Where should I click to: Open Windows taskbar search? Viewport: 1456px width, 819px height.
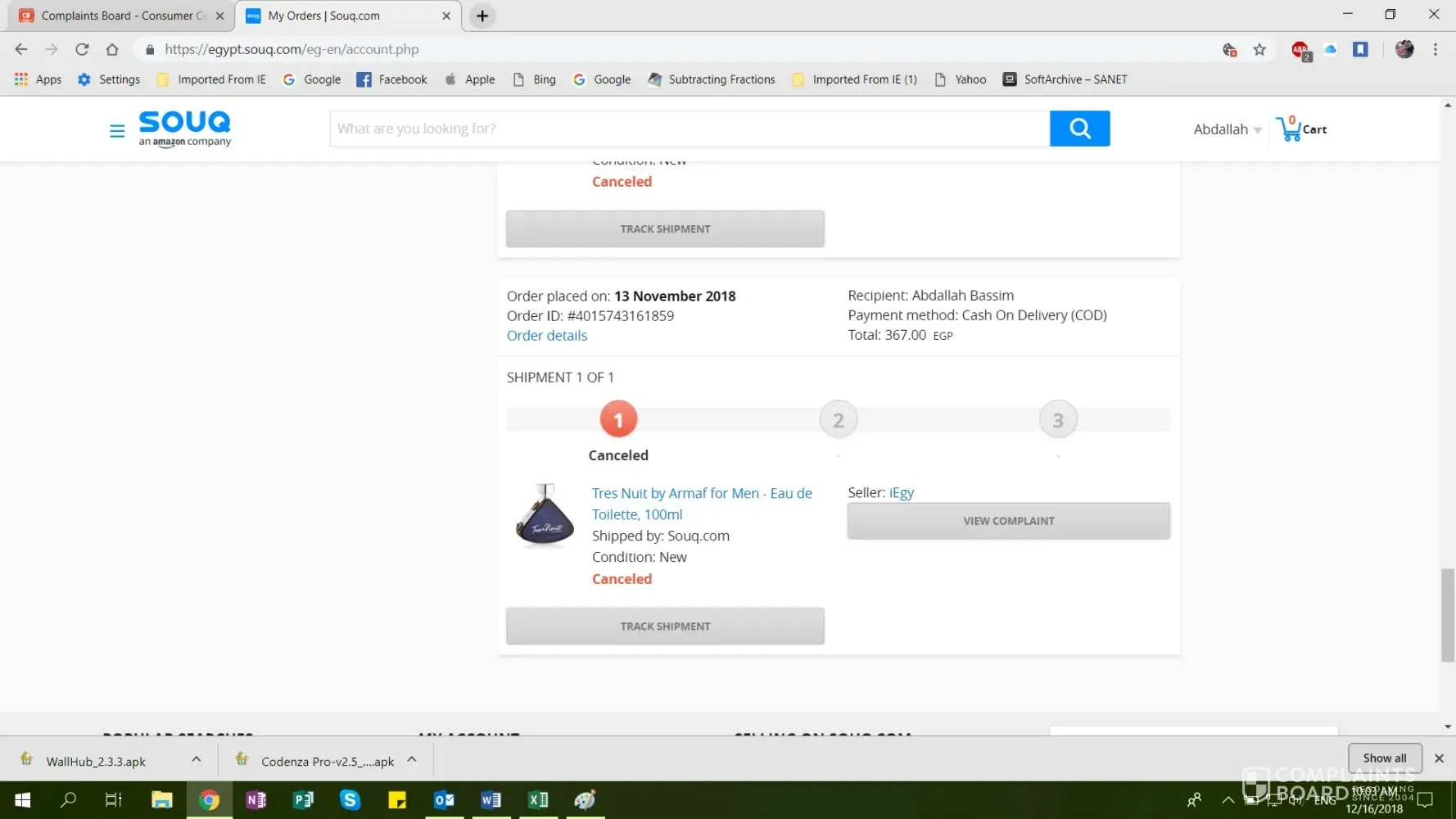pos(69,800)
